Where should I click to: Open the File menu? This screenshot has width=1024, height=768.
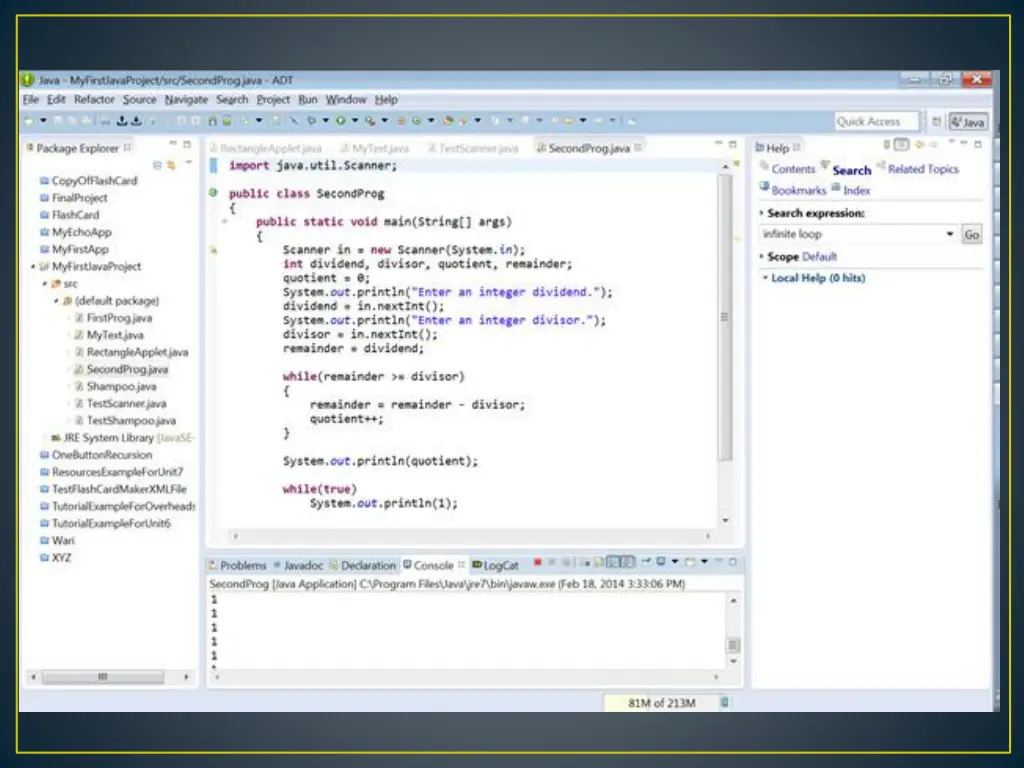[31, 99]
